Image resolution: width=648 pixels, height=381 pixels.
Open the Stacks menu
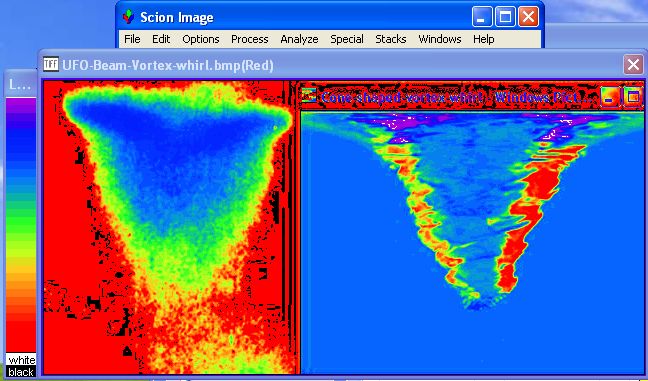point(391,39)
